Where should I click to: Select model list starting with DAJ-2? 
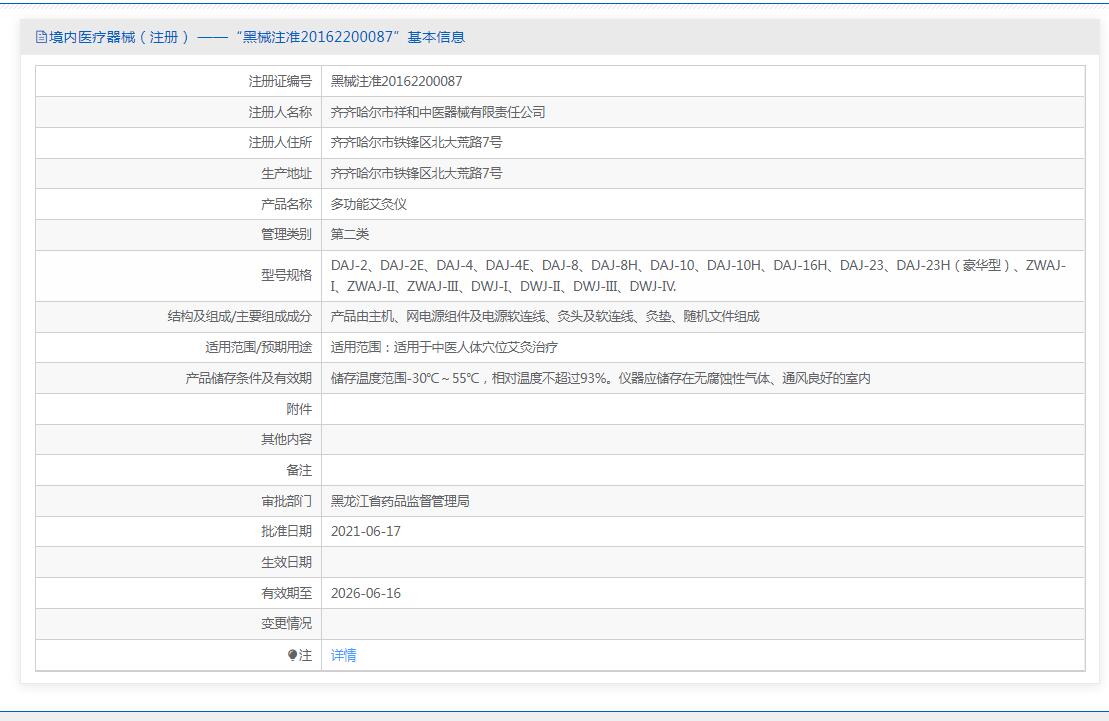coord(698,275)
